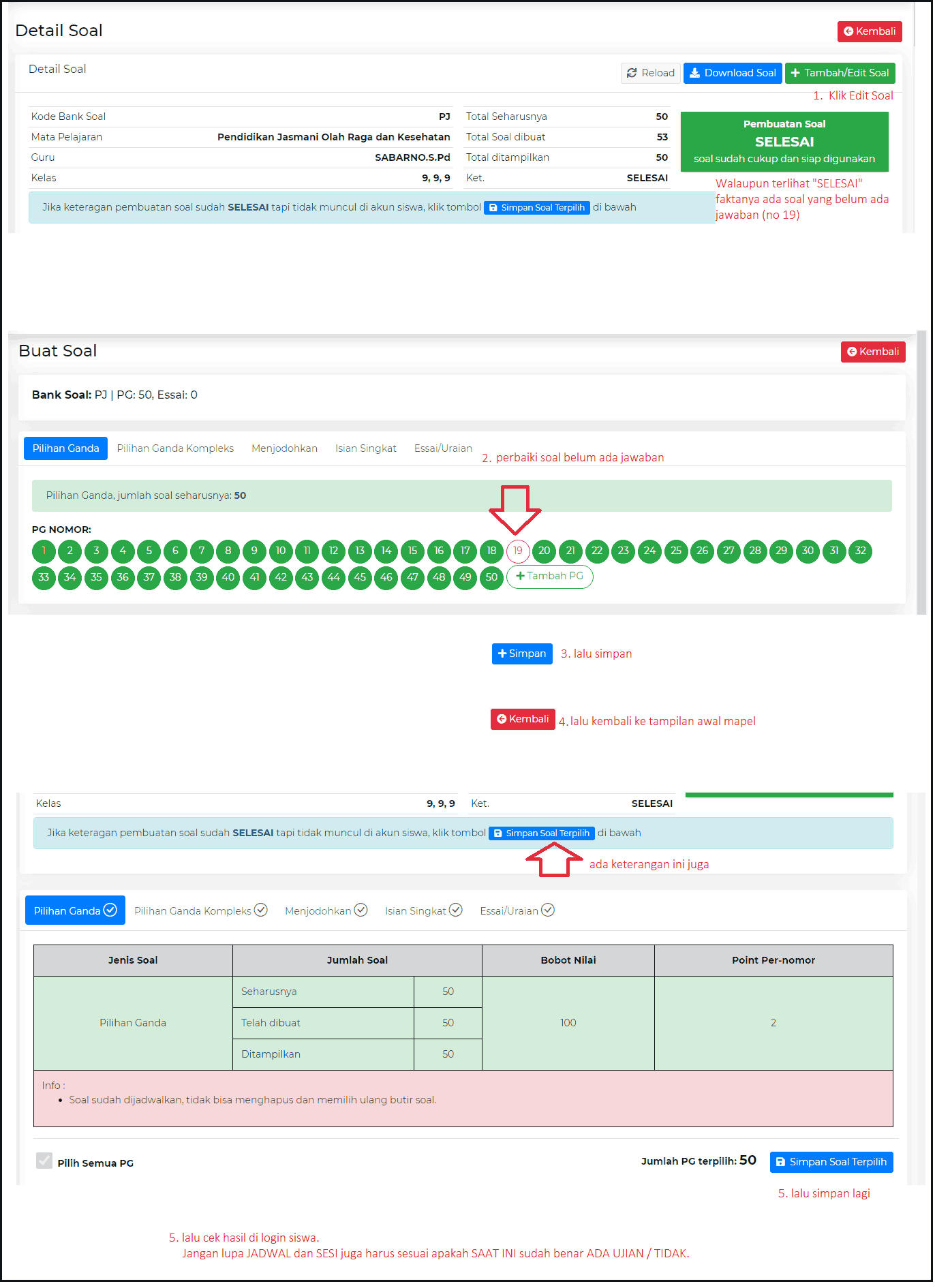
Task: Open Pilihan Ganda tab in Buat Soal
Action: coord(66,449)
